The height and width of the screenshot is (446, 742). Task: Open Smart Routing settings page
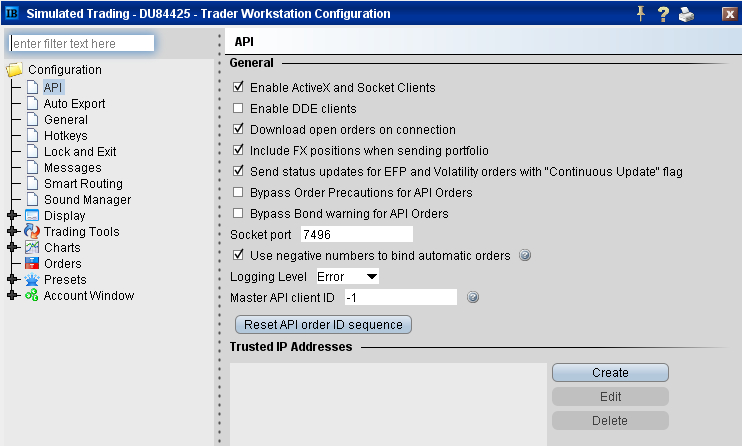(x=83, y=184)
